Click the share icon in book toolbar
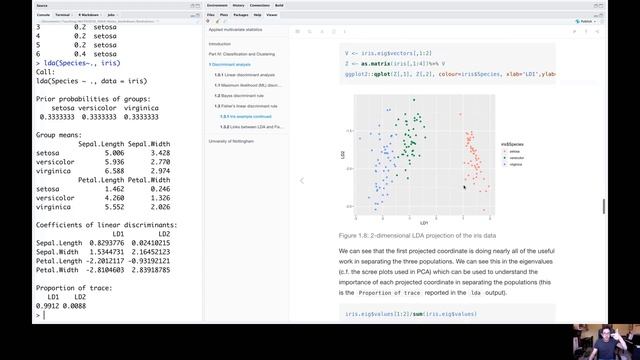 click(x=597, y=31)
